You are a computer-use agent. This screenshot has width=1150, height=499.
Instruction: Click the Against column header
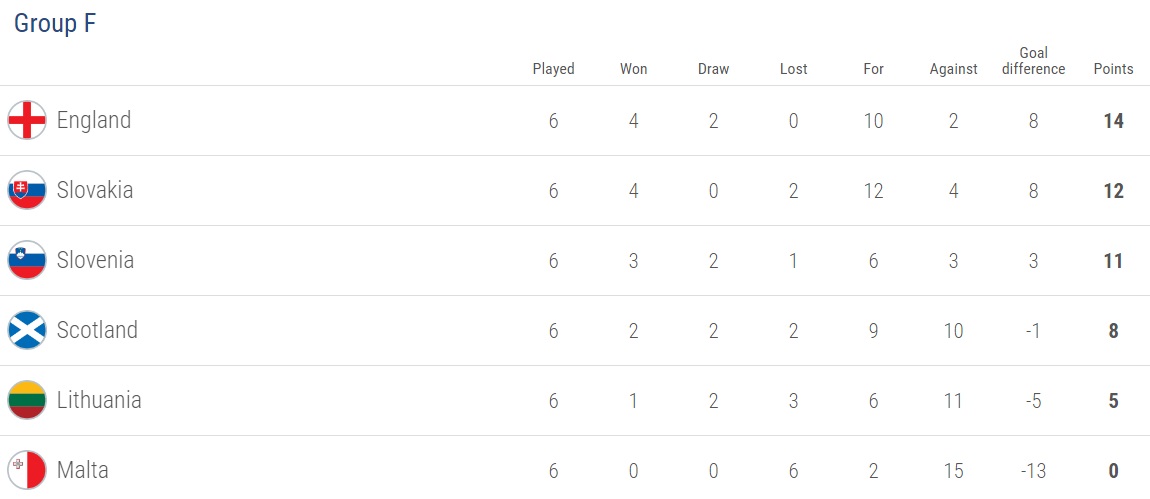pyautogui.click(x=953, y=69)
